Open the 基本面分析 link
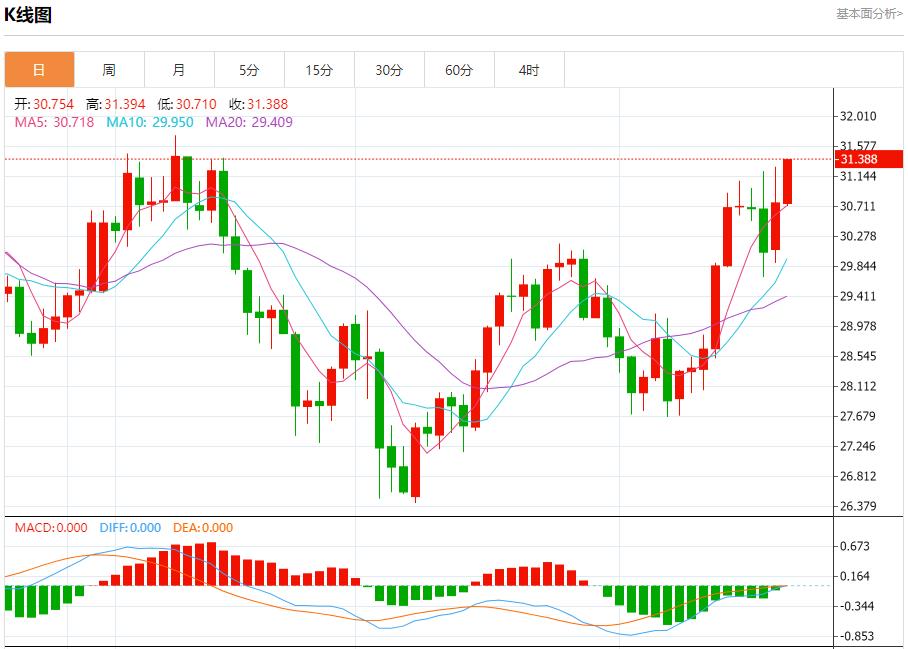This screenshot has width=908, height=649. (868, 14)
